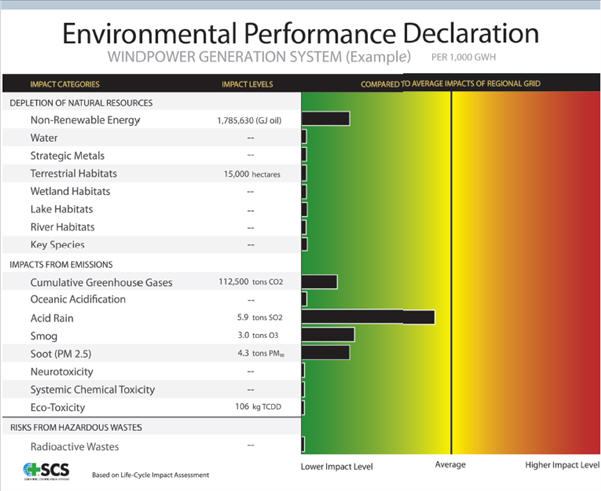Image resolution: width=601 pixels, height=491 pixels.
Task: Click the Eco-Toxicity row label
Action: [x=58, y=407]
